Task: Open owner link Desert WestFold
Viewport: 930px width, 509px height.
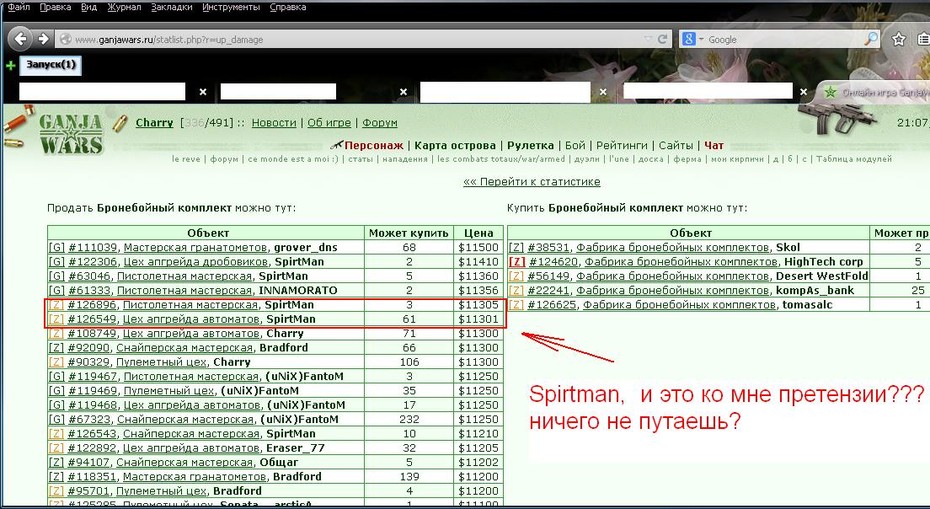Action: [x=821, y=276]
